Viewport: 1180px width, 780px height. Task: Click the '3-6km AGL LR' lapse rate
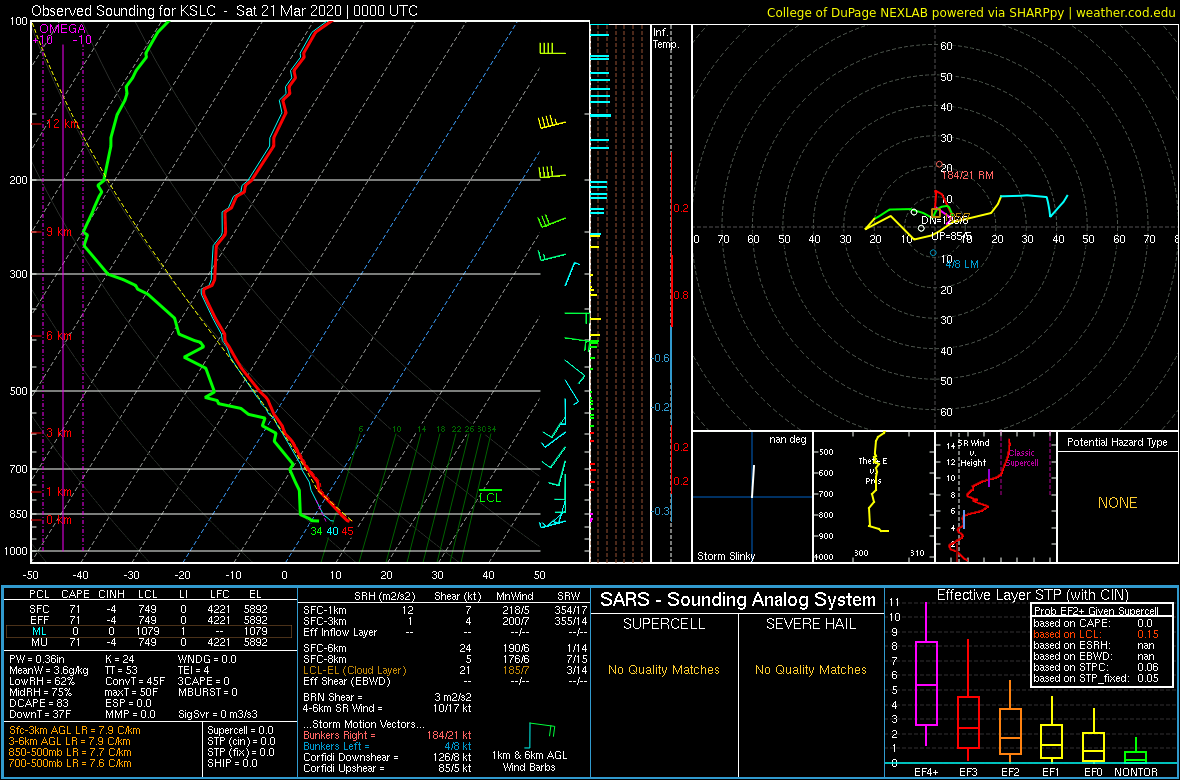point(71,741)
